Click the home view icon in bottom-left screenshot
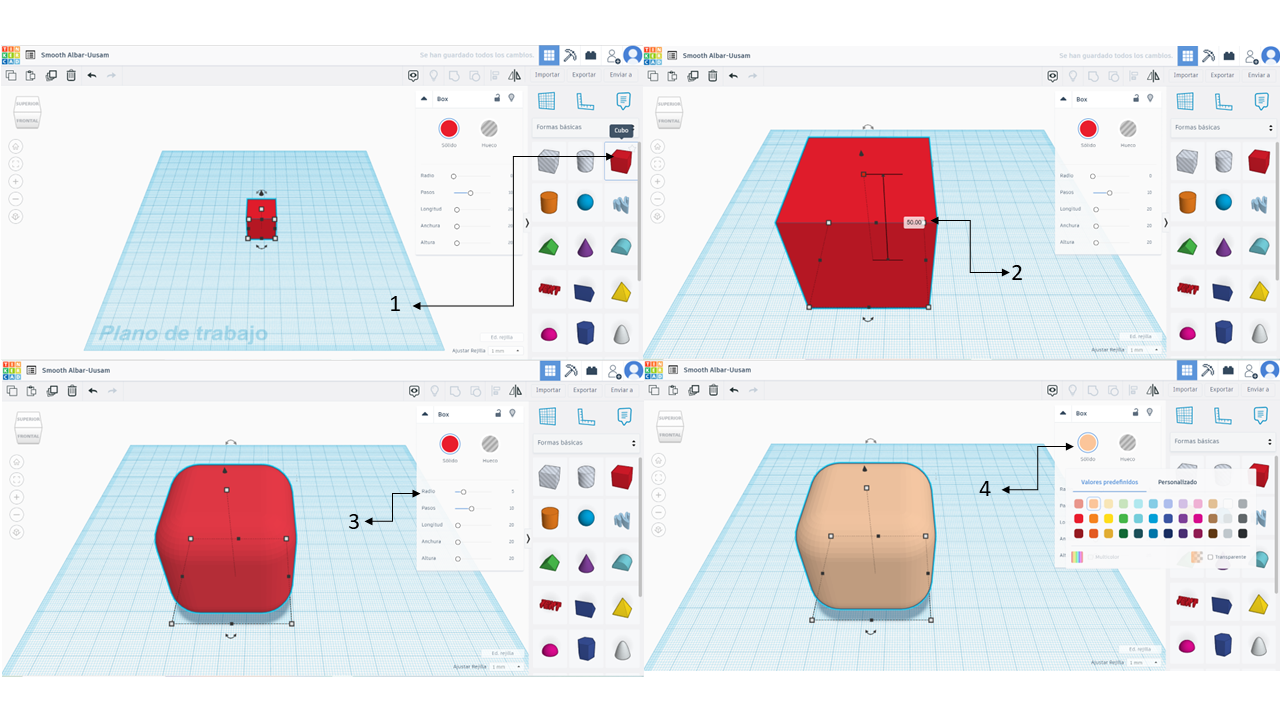This screenshot has height=720, width=1280. click(16, 461)
